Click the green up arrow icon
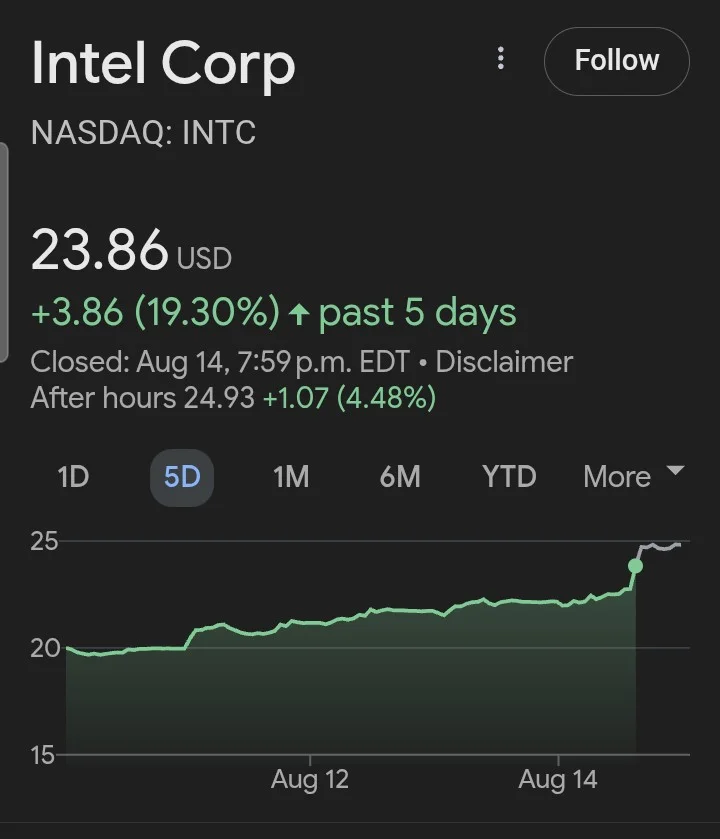Screen dimensions: 720x839 [x=298, y=314]
